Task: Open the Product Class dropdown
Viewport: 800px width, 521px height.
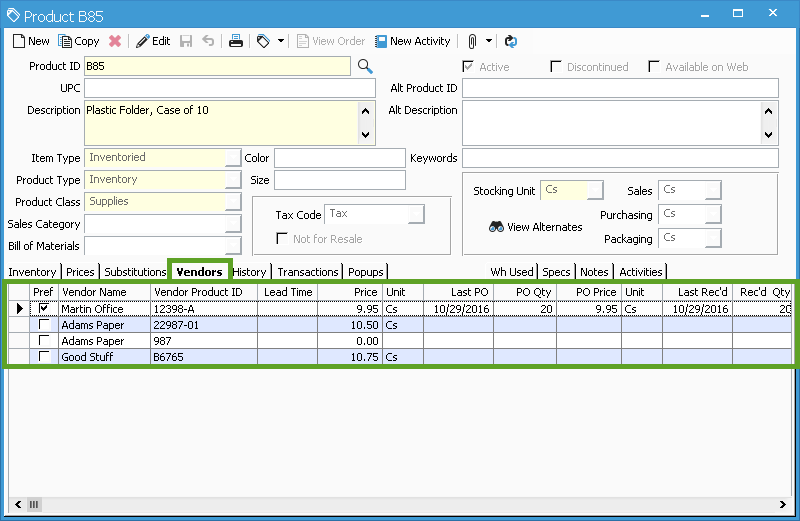Action: click(233, 202)
